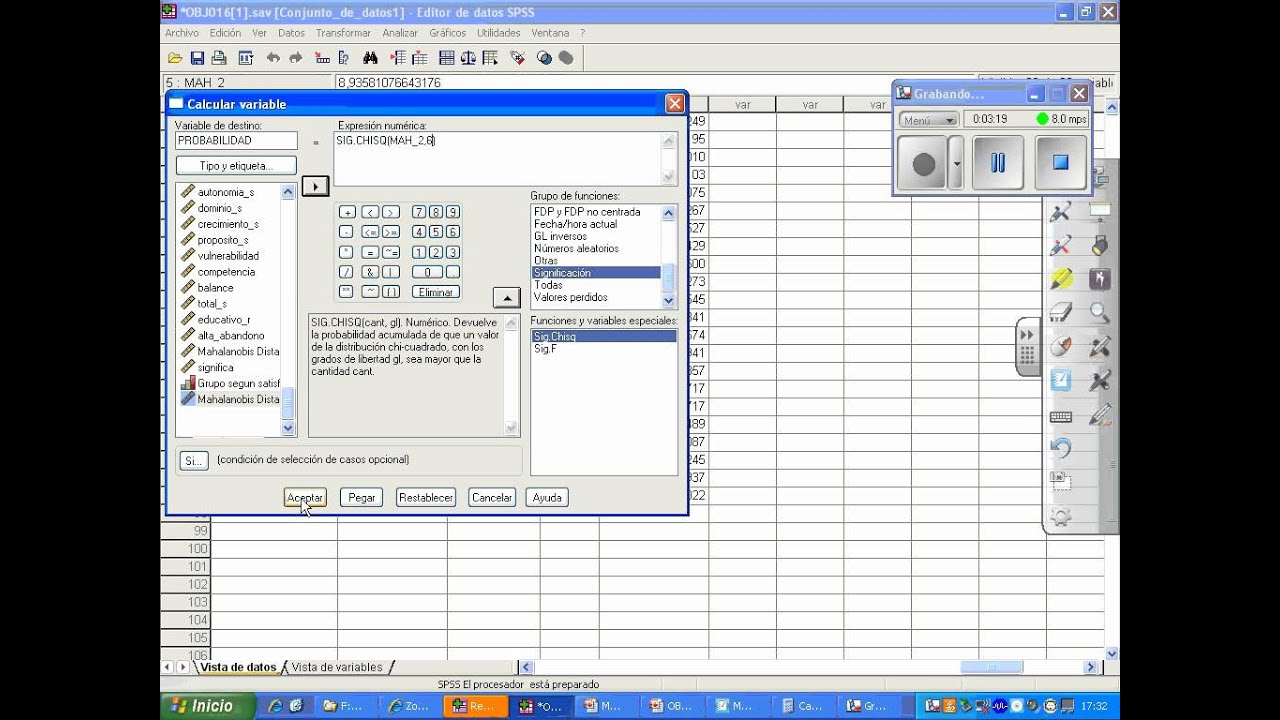Viewport: 1280px width, 720px height.
Task: Click the Insert variable toolbar icon
Action: coord(420,58)
